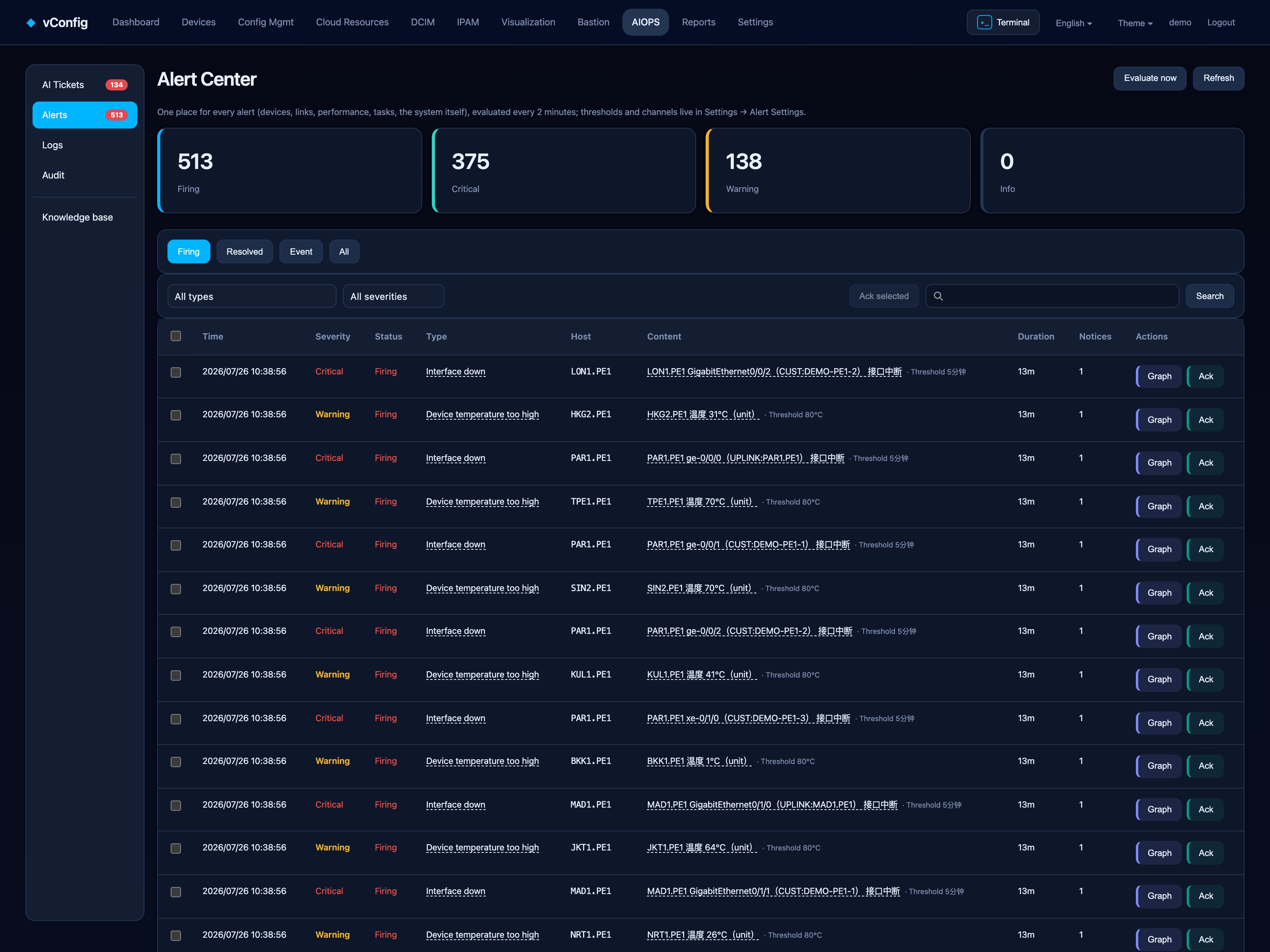Switch to the Resolved tab
This screenshot has width=1270, height=952.
[244, 251]
